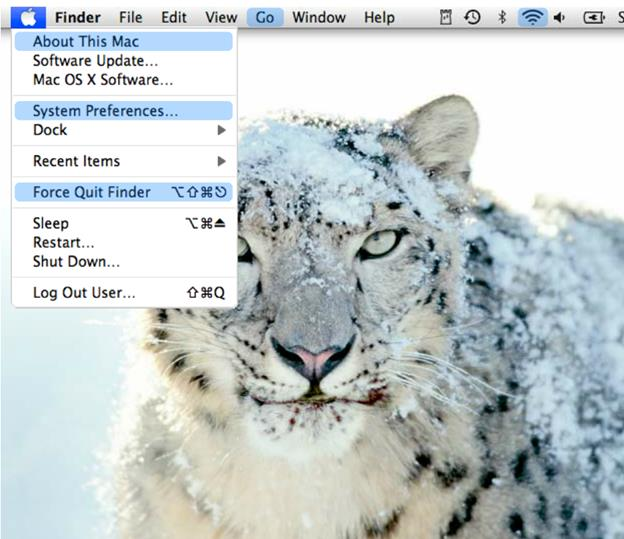Select About This Mac

pyautogui.click(x=85, y=42)
